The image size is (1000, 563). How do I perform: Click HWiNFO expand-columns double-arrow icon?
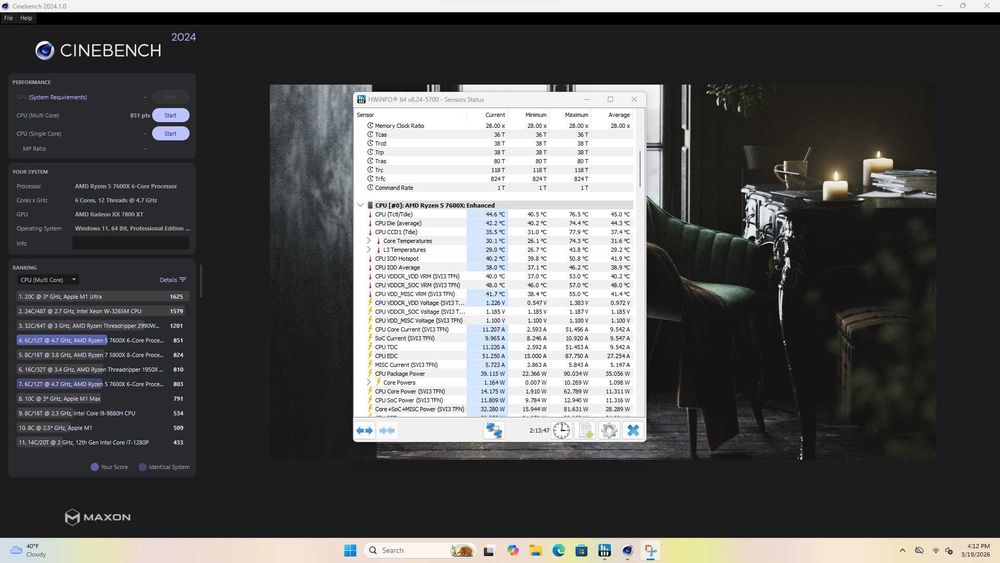(x=365, y=430)
